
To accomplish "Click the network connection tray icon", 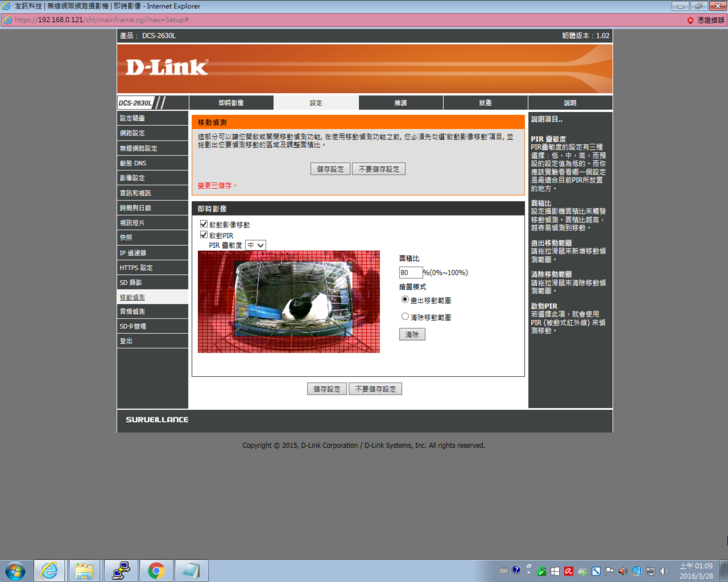I will point(650,571).
